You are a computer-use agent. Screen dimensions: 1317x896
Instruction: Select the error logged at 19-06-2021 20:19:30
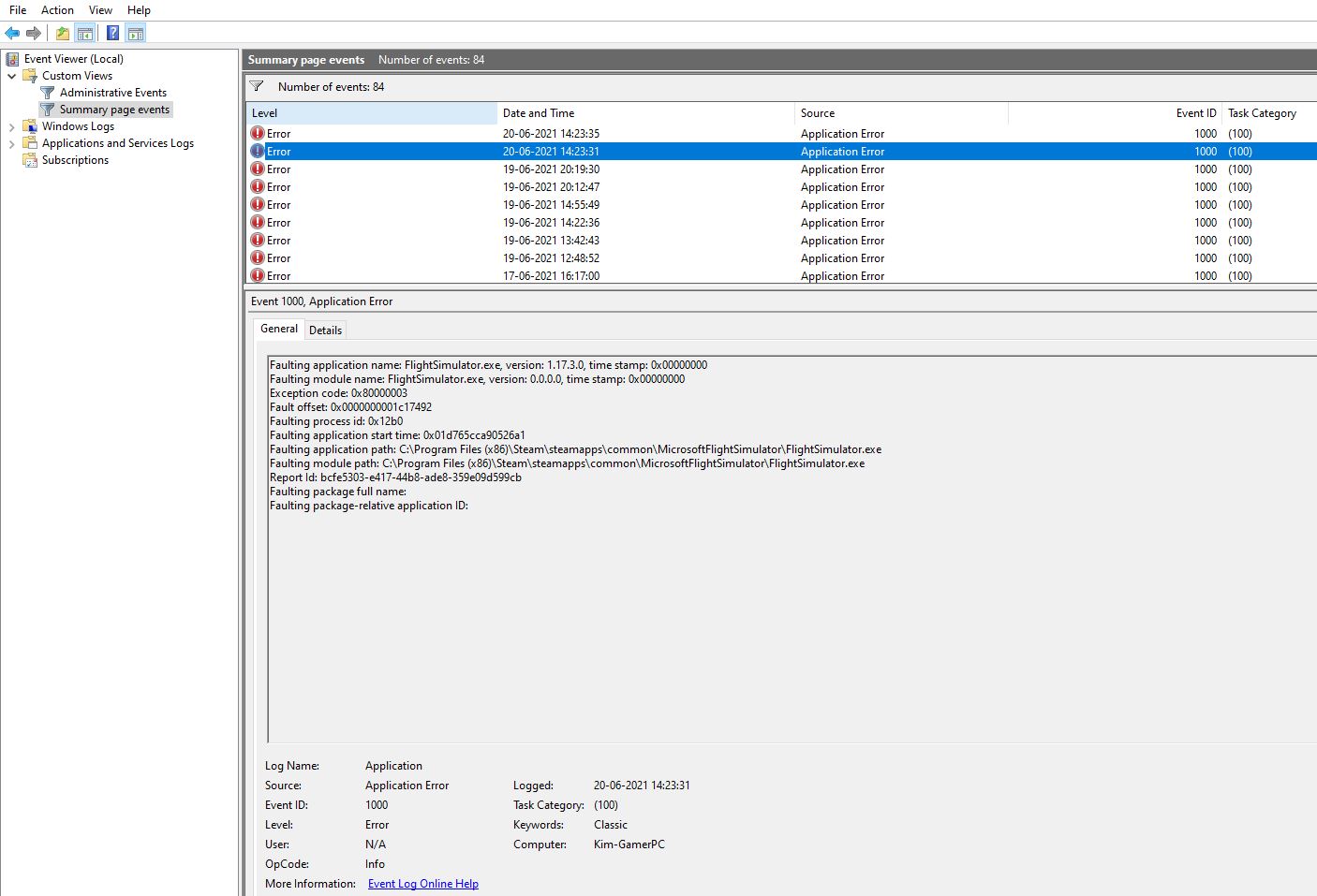click(x=551, y=169)
